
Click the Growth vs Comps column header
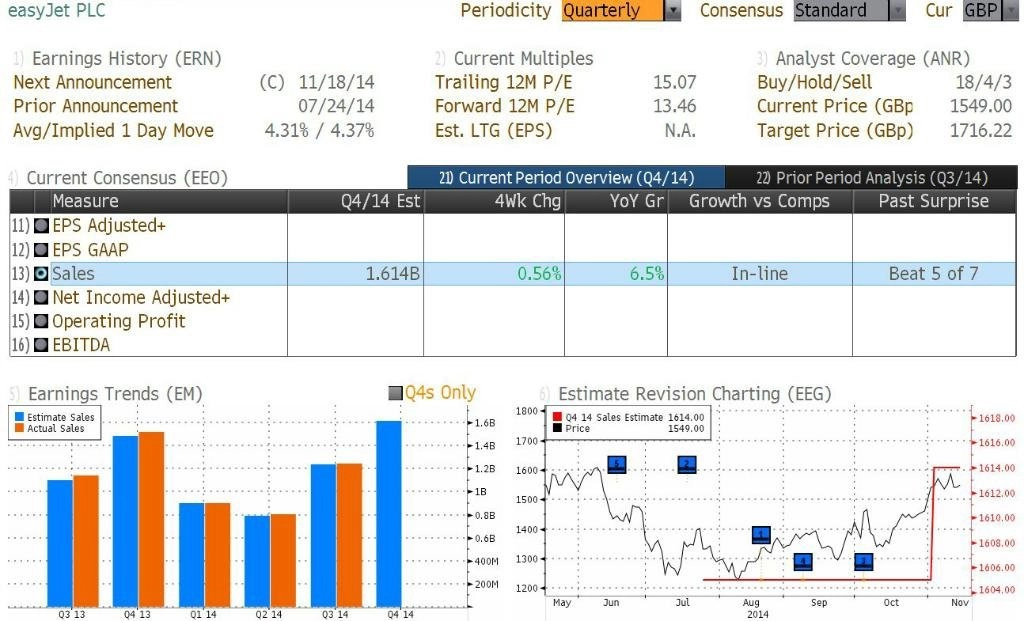(x=760, y=201)
